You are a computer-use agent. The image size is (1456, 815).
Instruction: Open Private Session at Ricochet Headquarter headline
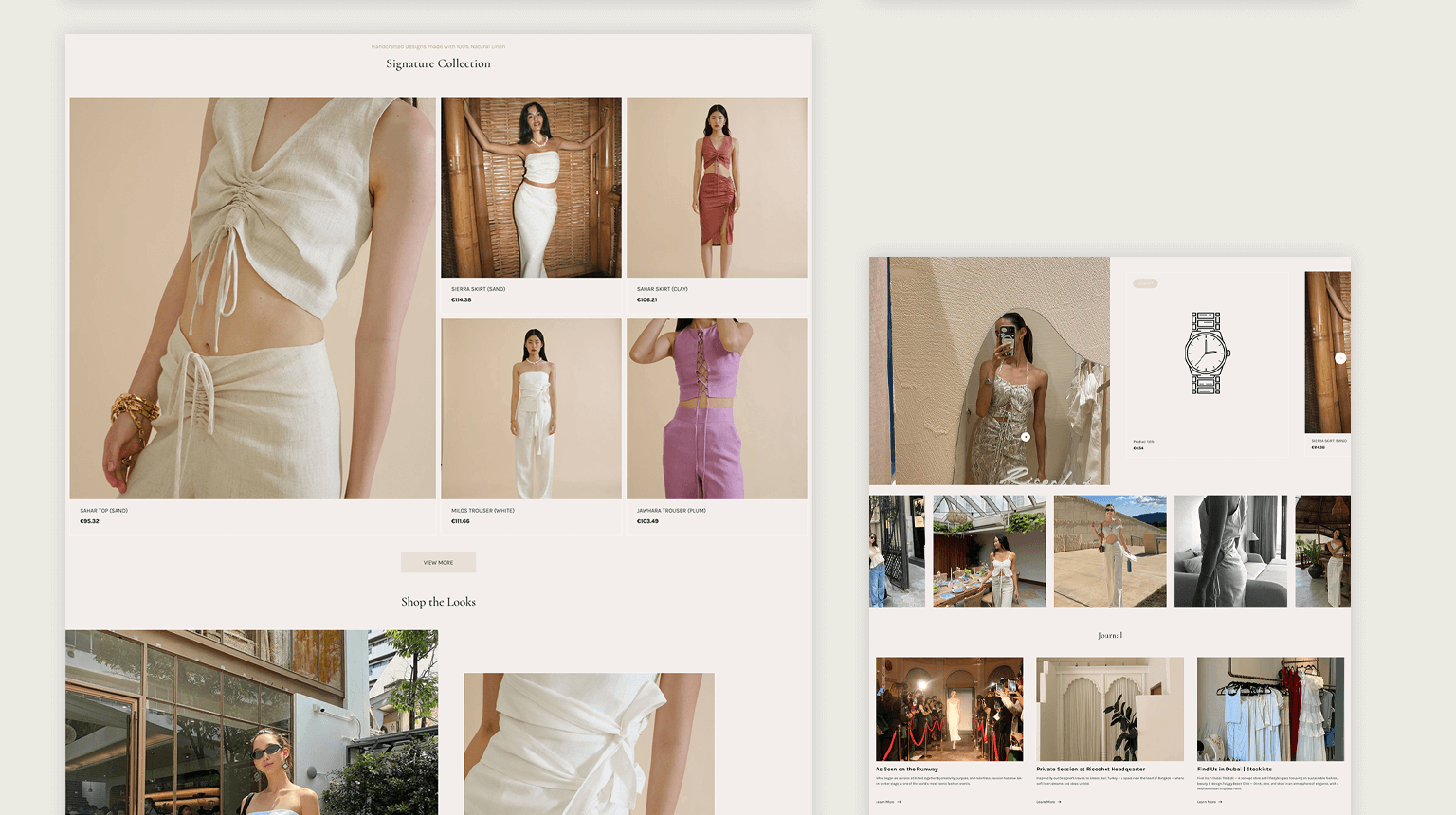pyautogui.click(x=1091, y=770)
